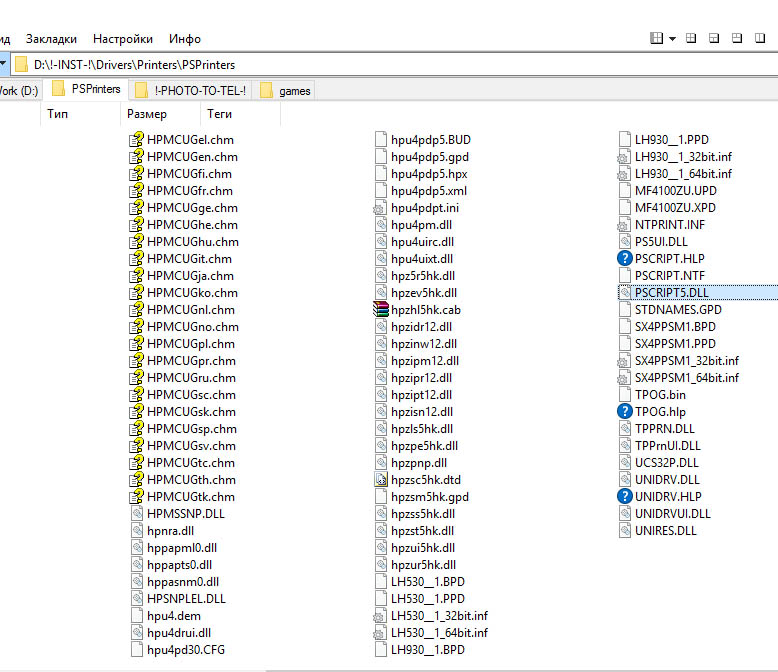Click the HPMCUGru.chm help file icon

[136, 378]
